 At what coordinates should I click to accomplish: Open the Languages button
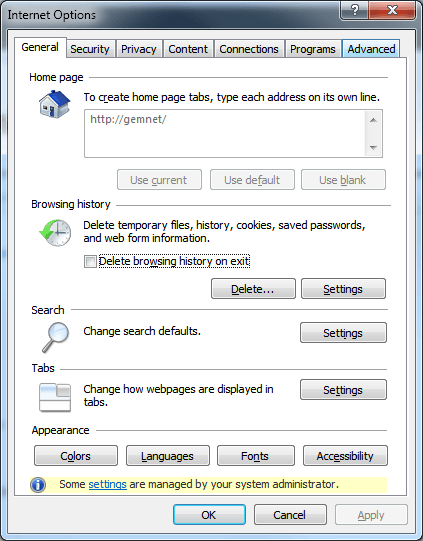click(x=168, y=456)
